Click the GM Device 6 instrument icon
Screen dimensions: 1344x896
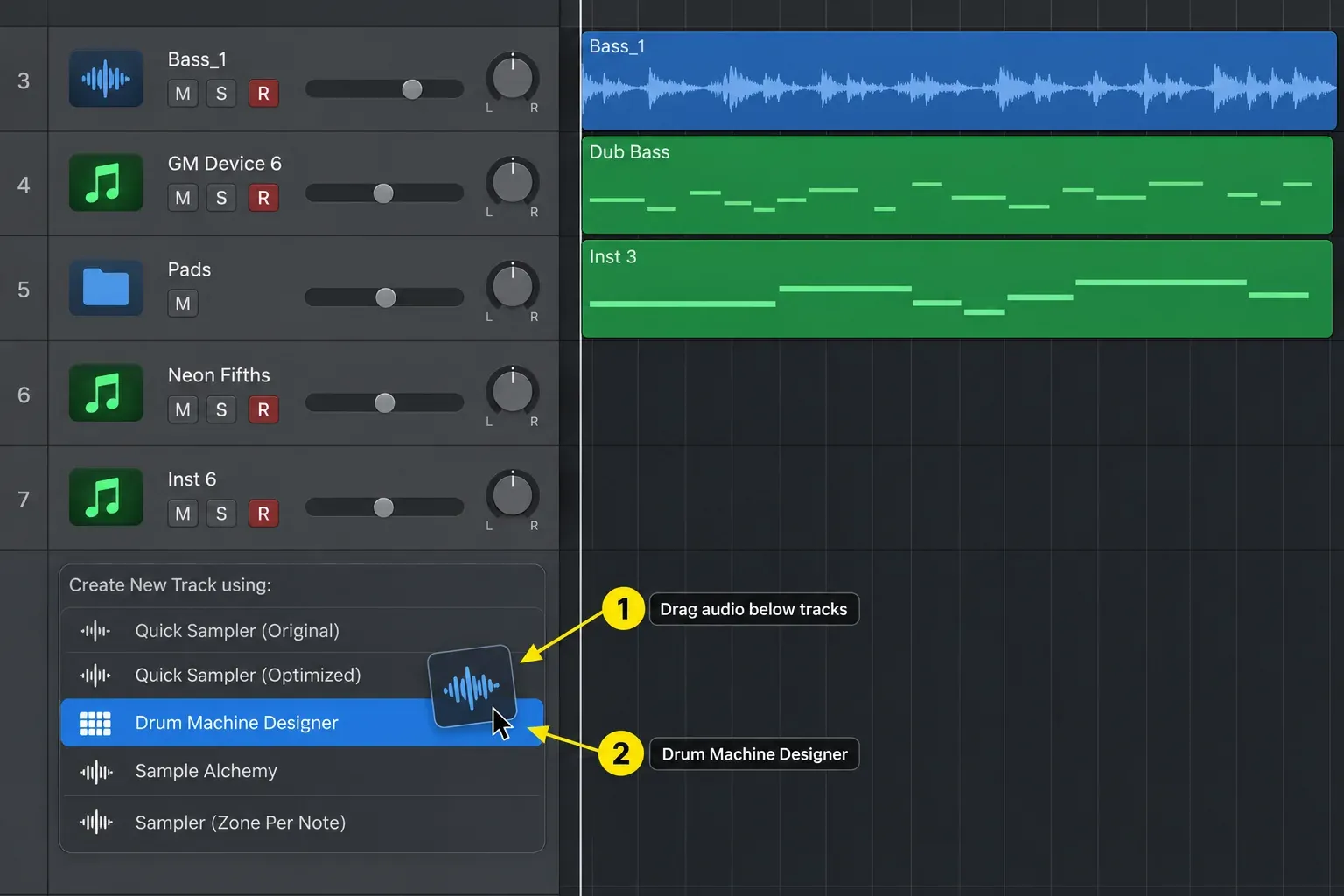106,183
